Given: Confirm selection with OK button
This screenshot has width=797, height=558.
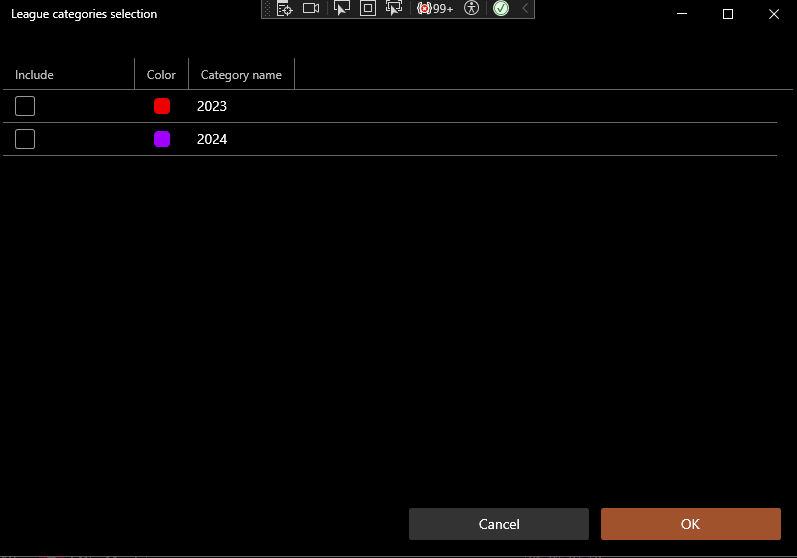Looking at the screenshot, I should (x=690, y=524).
